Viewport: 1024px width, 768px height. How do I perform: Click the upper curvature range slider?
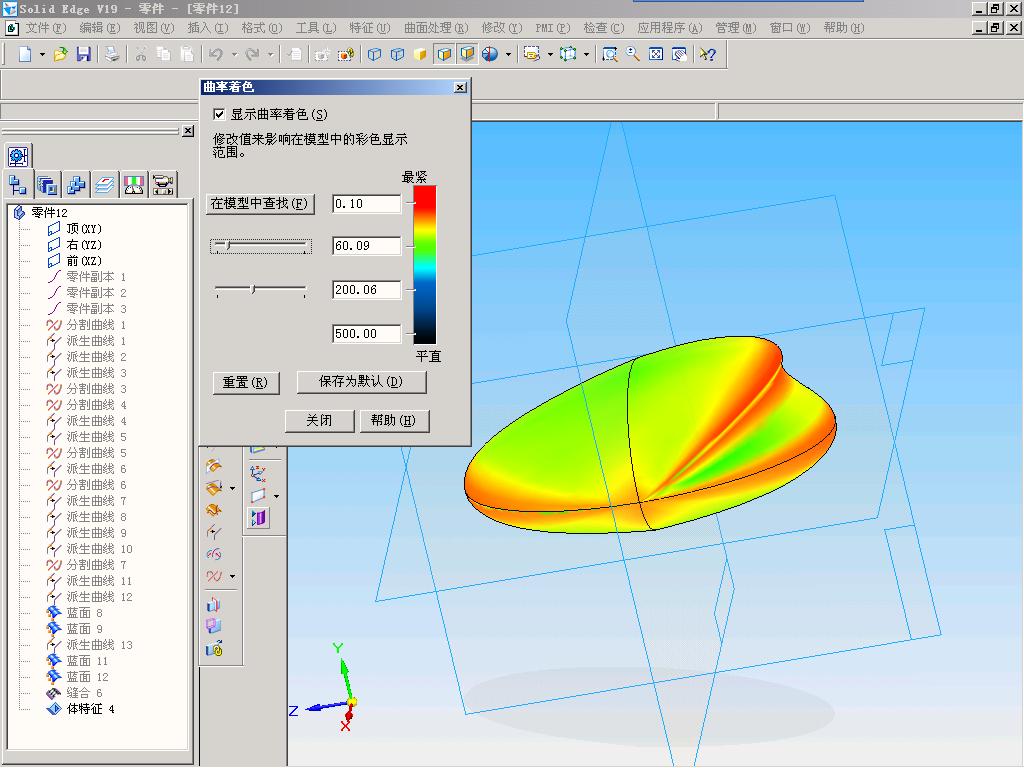tap(261, 246)
